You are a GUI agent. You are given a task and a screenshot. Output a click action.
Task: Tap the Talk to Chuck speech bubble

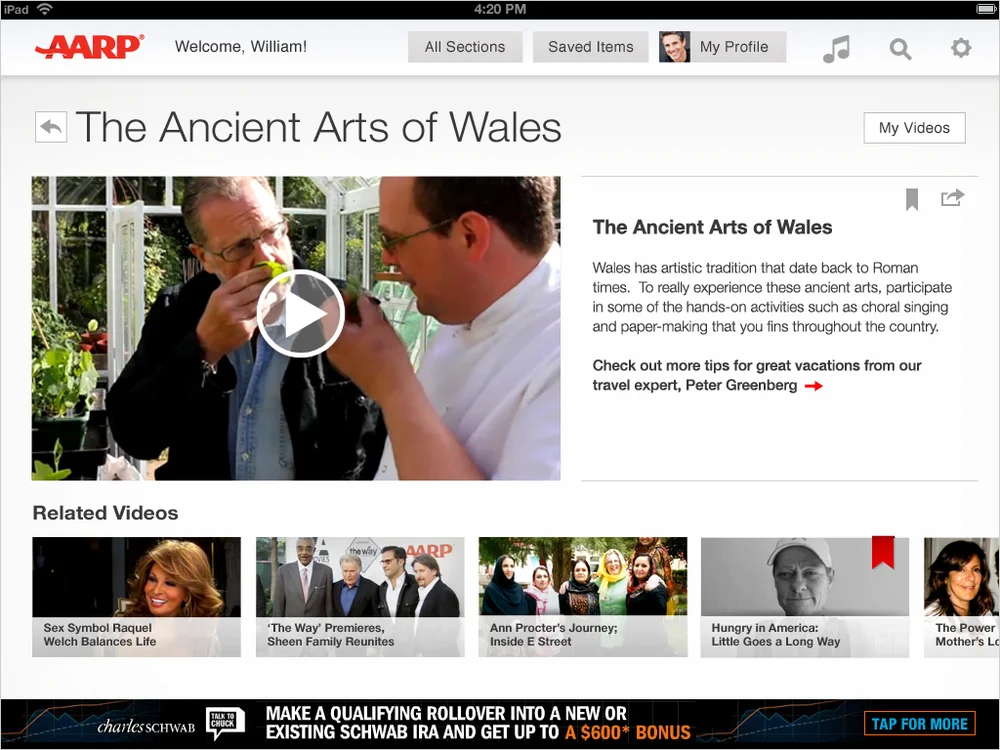click(225, 723)
